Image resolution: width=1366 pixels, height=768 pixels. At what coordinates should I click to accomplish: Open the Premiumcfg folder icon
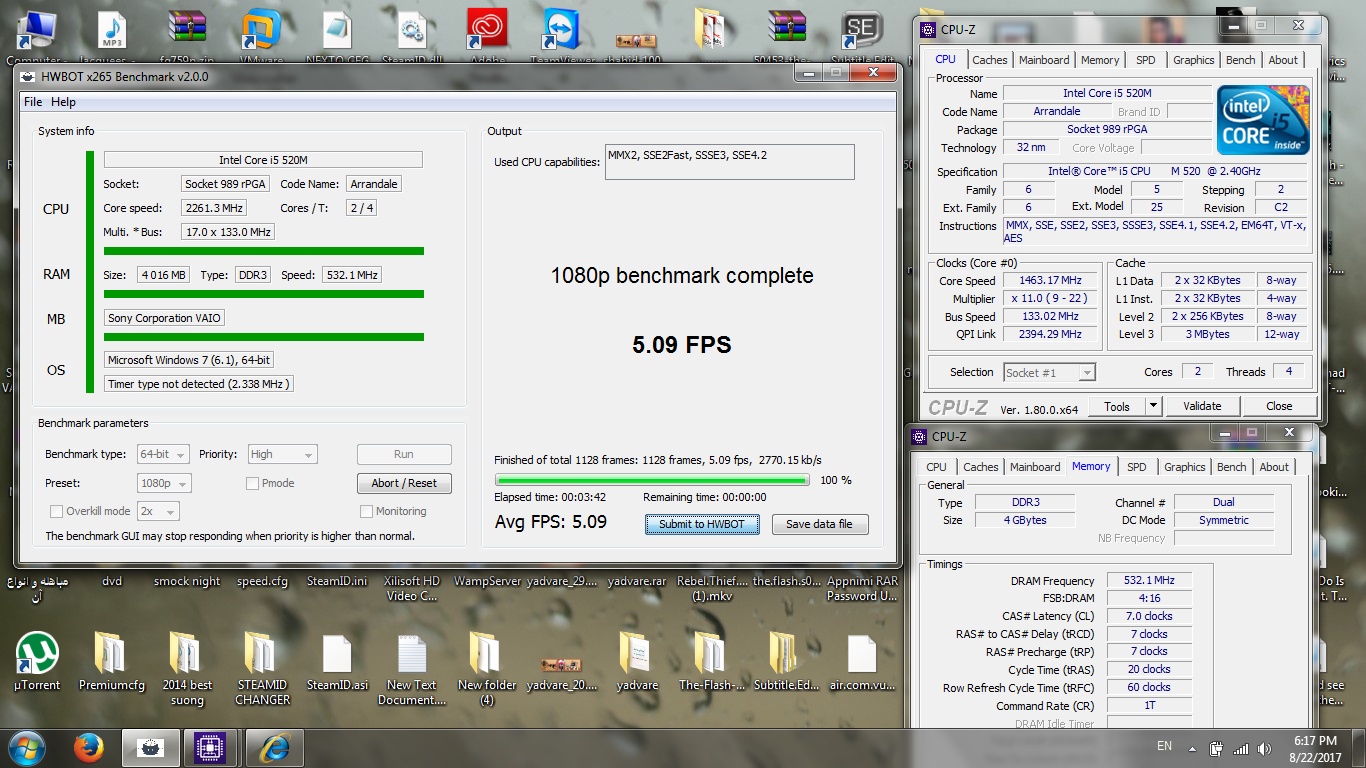coord(111,661)
